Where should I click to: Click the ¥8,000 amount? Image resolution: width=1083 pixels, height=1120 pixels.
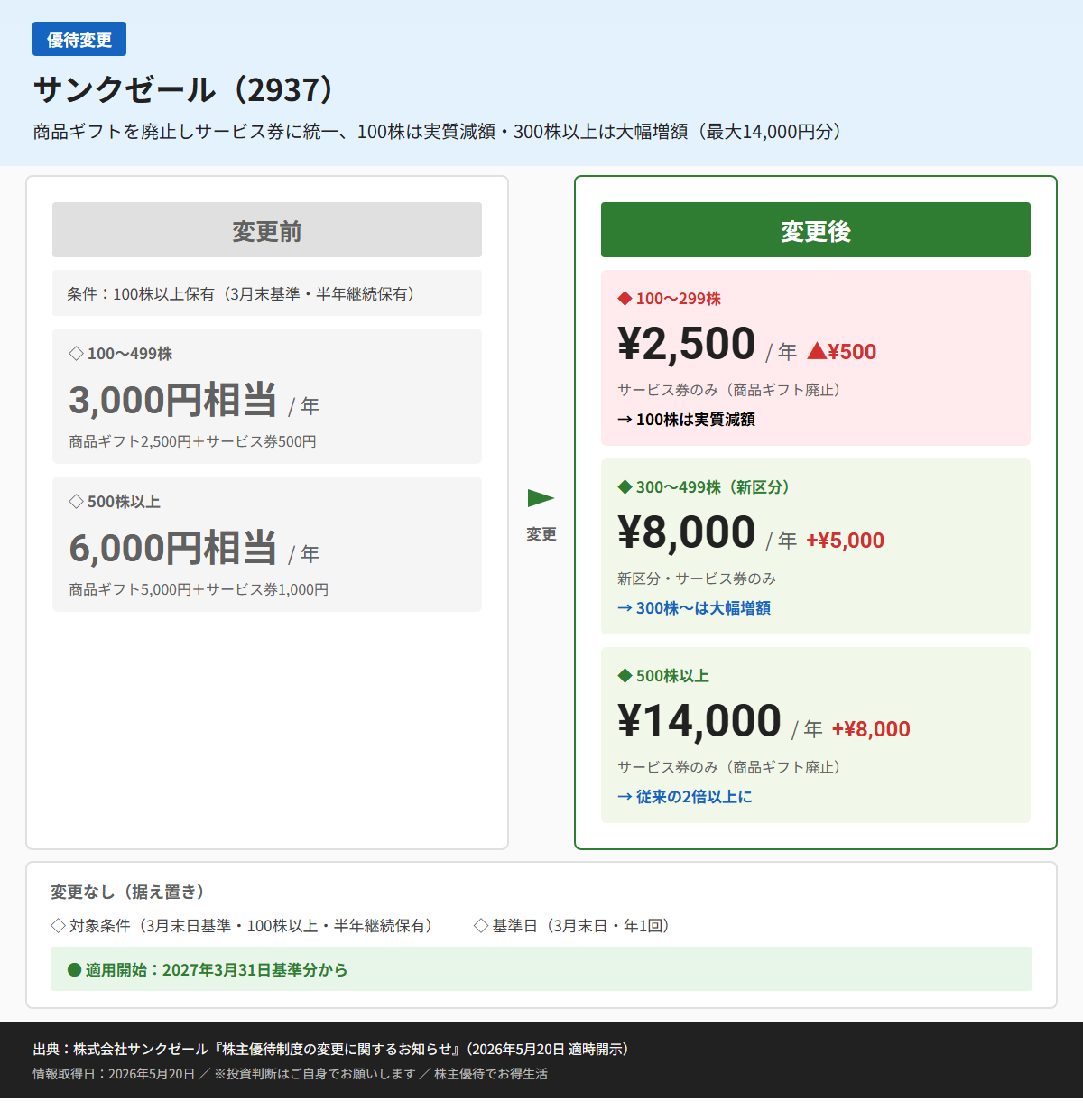point(687,532)
